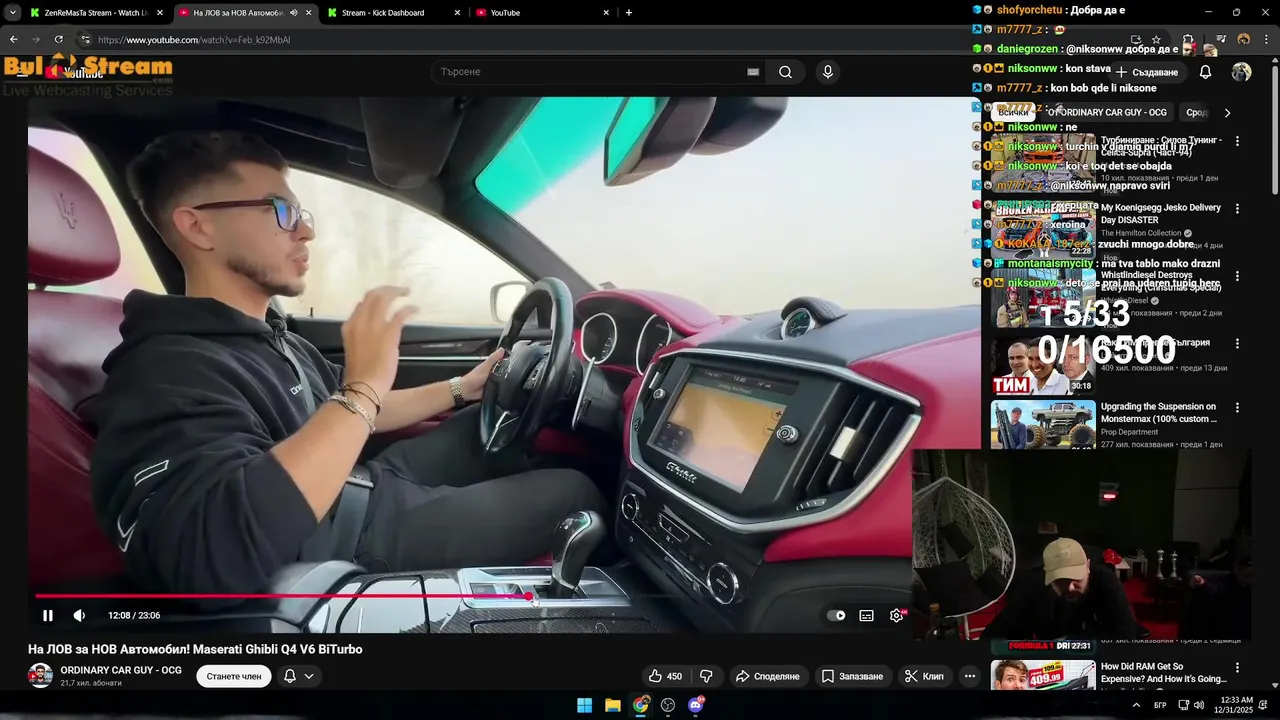
Task: Reload the current page
Action: [x=58, y=40]
